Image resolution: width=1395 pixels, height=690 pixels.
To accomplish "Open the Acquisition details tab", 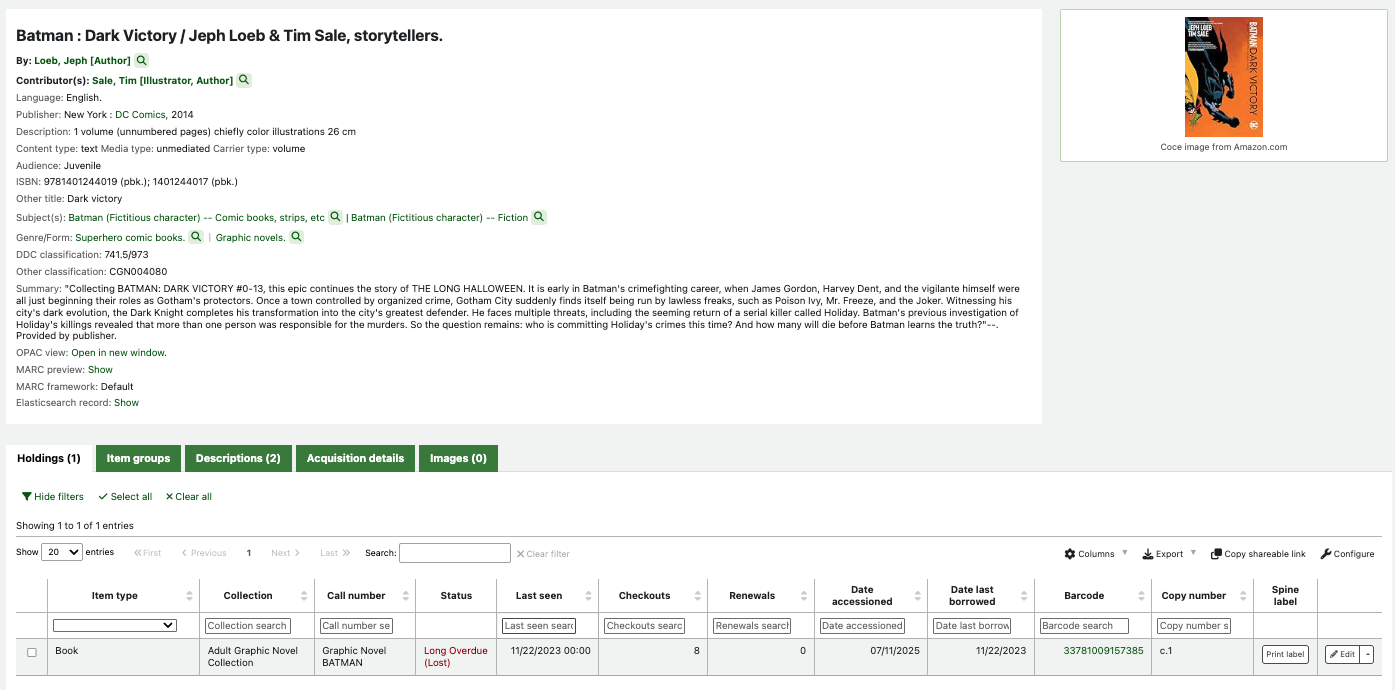I will (x=355, y=459).
